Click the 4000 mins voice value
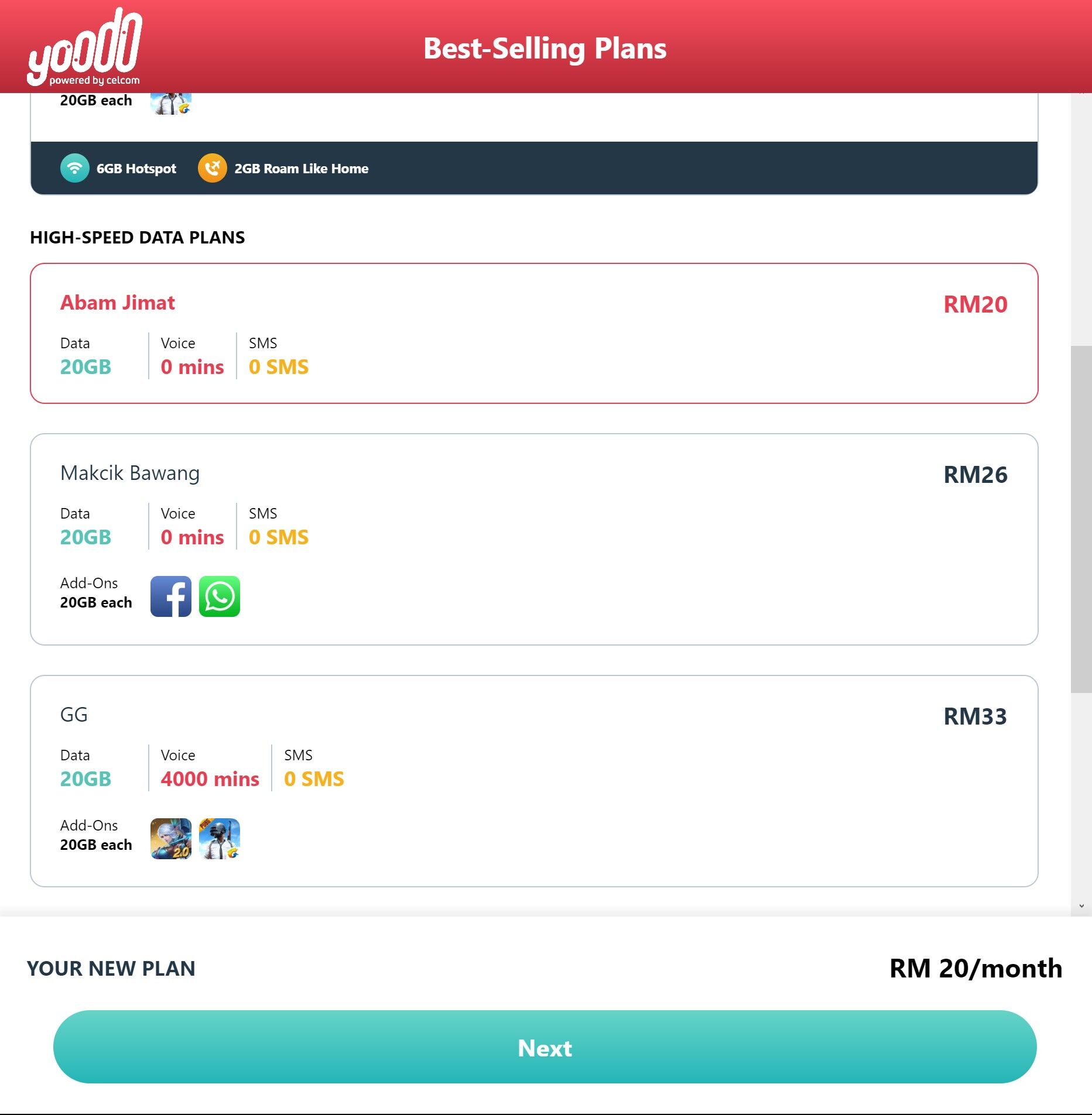 (210, 778)
